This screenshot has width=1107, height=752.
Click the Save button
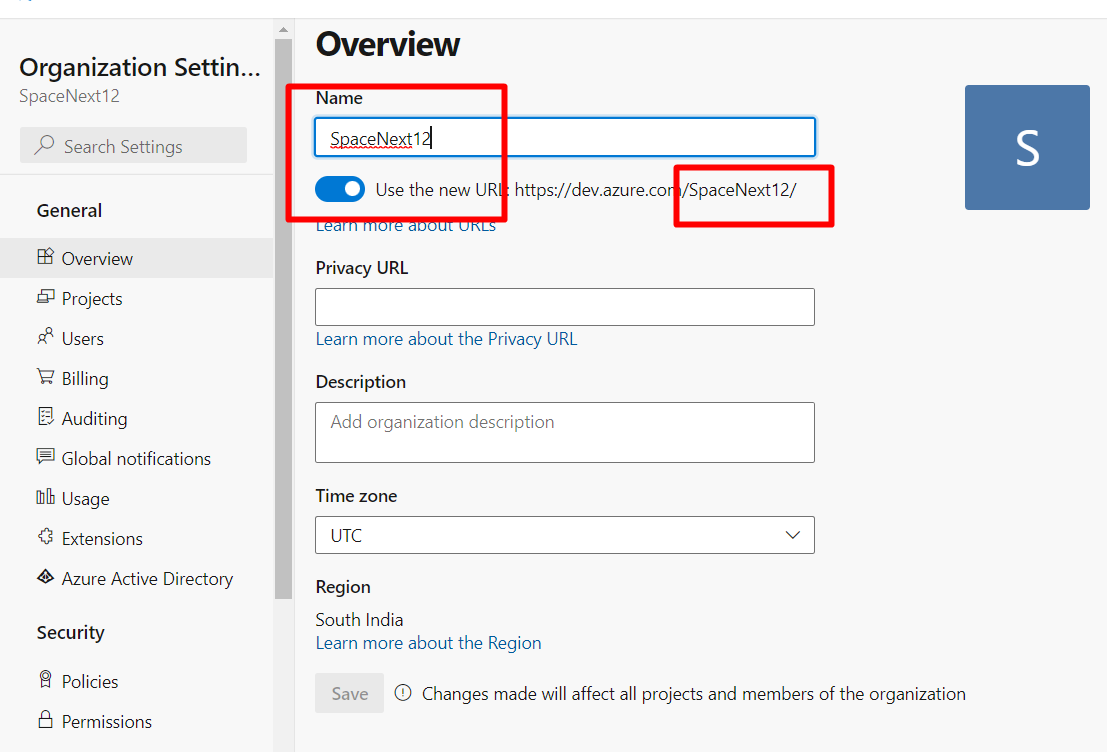click(349, 693)
